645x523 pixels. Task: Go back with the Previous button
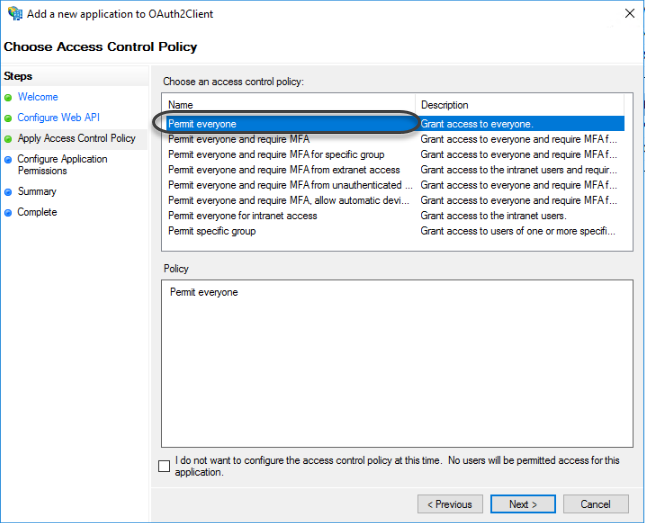pos(450,504)
